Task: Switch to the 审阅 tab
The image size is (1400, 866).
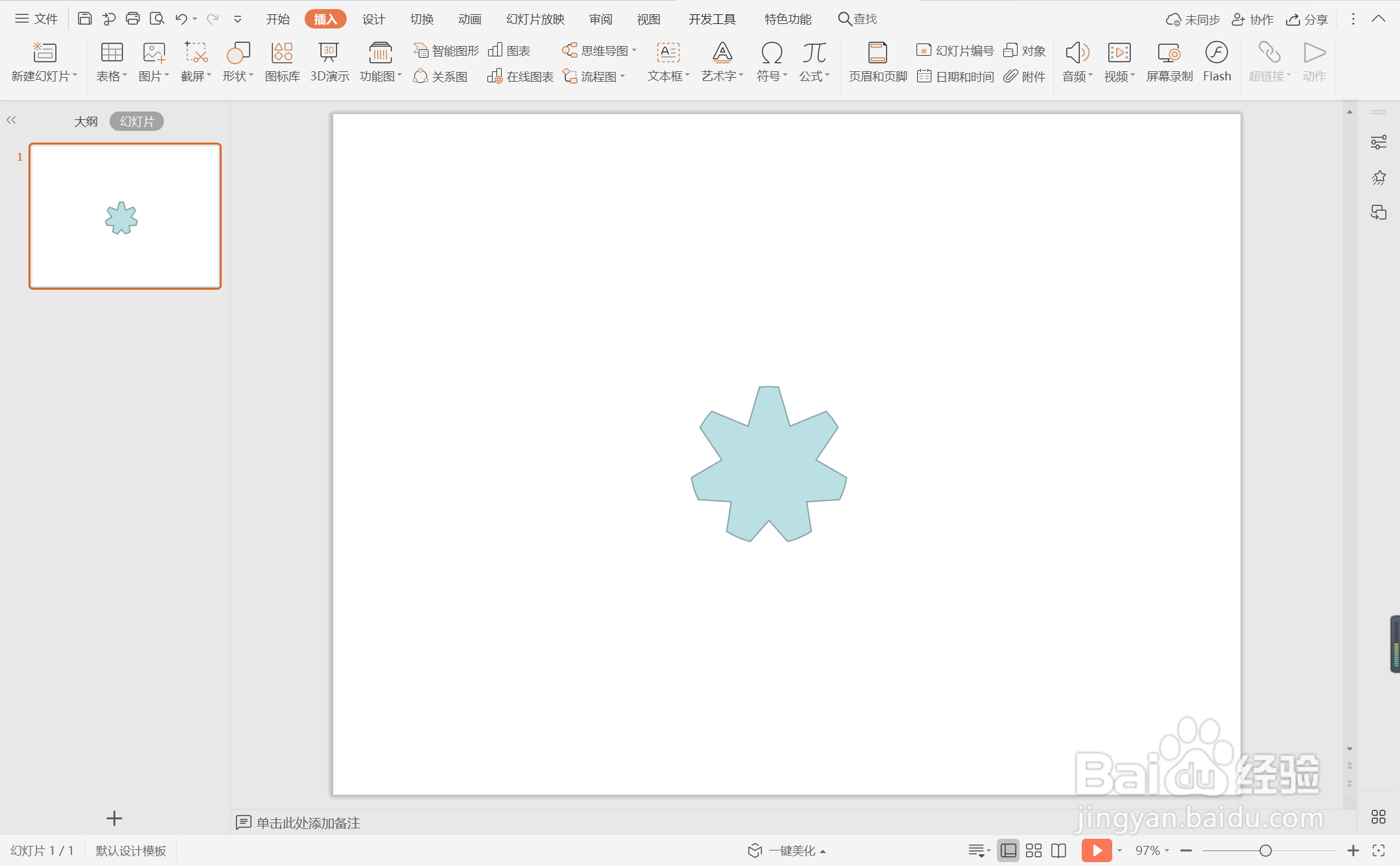Action: point(600,19)
